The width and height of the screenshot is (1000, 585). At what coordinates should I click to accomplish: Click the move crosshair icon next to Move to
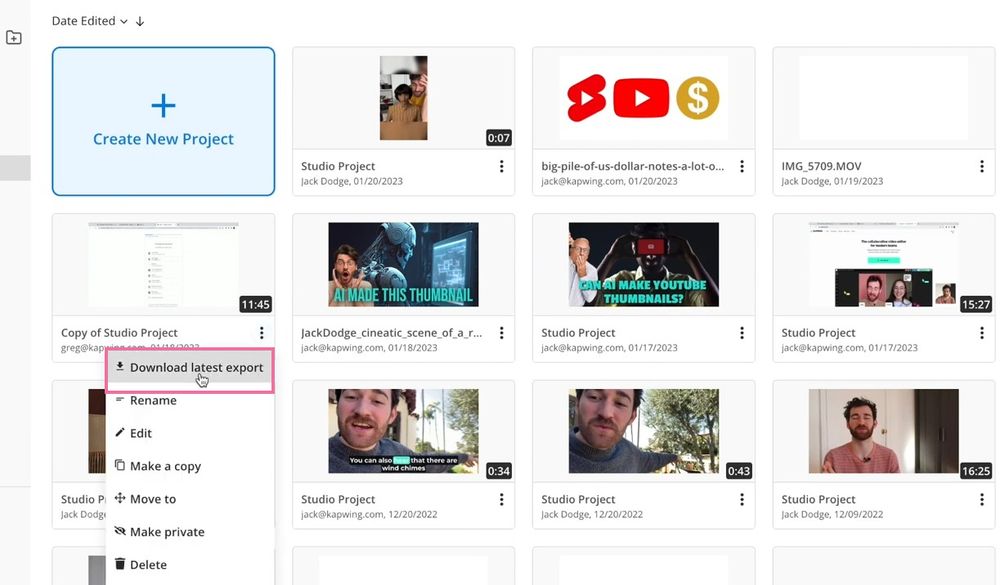point(119,499)
